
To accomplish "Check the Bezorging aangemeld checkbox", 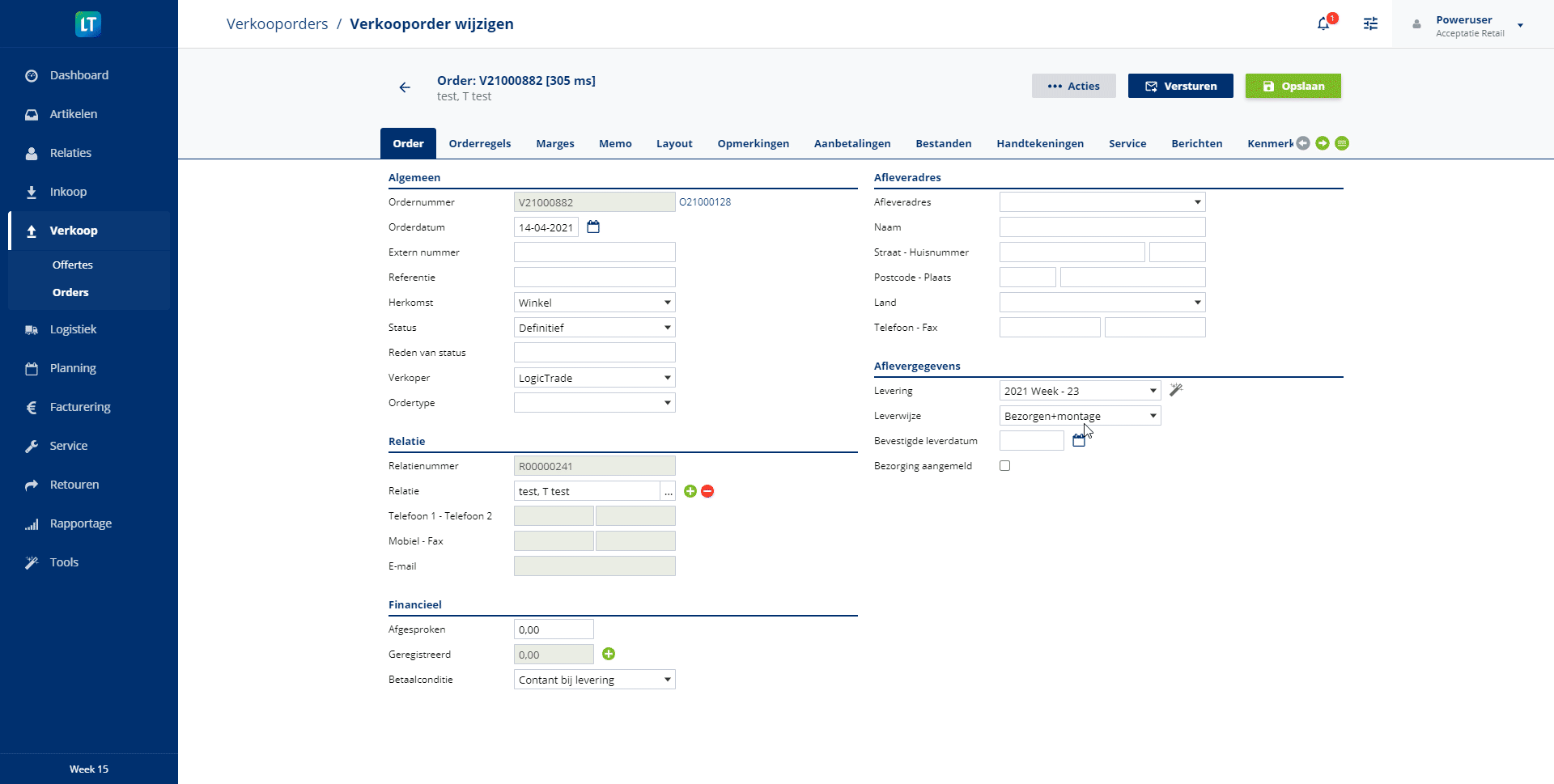I will (1004, 466).
